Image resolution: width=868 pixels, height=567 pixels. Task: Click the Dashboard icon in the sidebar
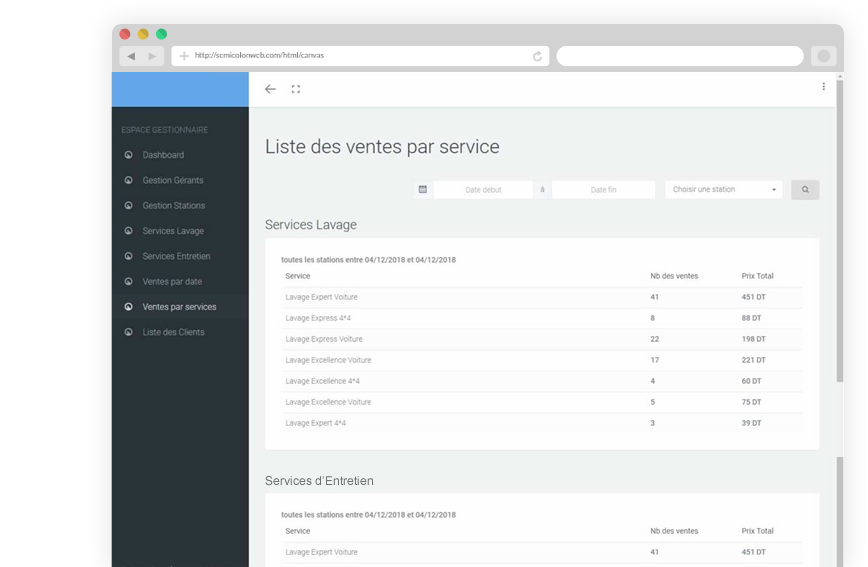pyautogui.click(x=128, y=155)
